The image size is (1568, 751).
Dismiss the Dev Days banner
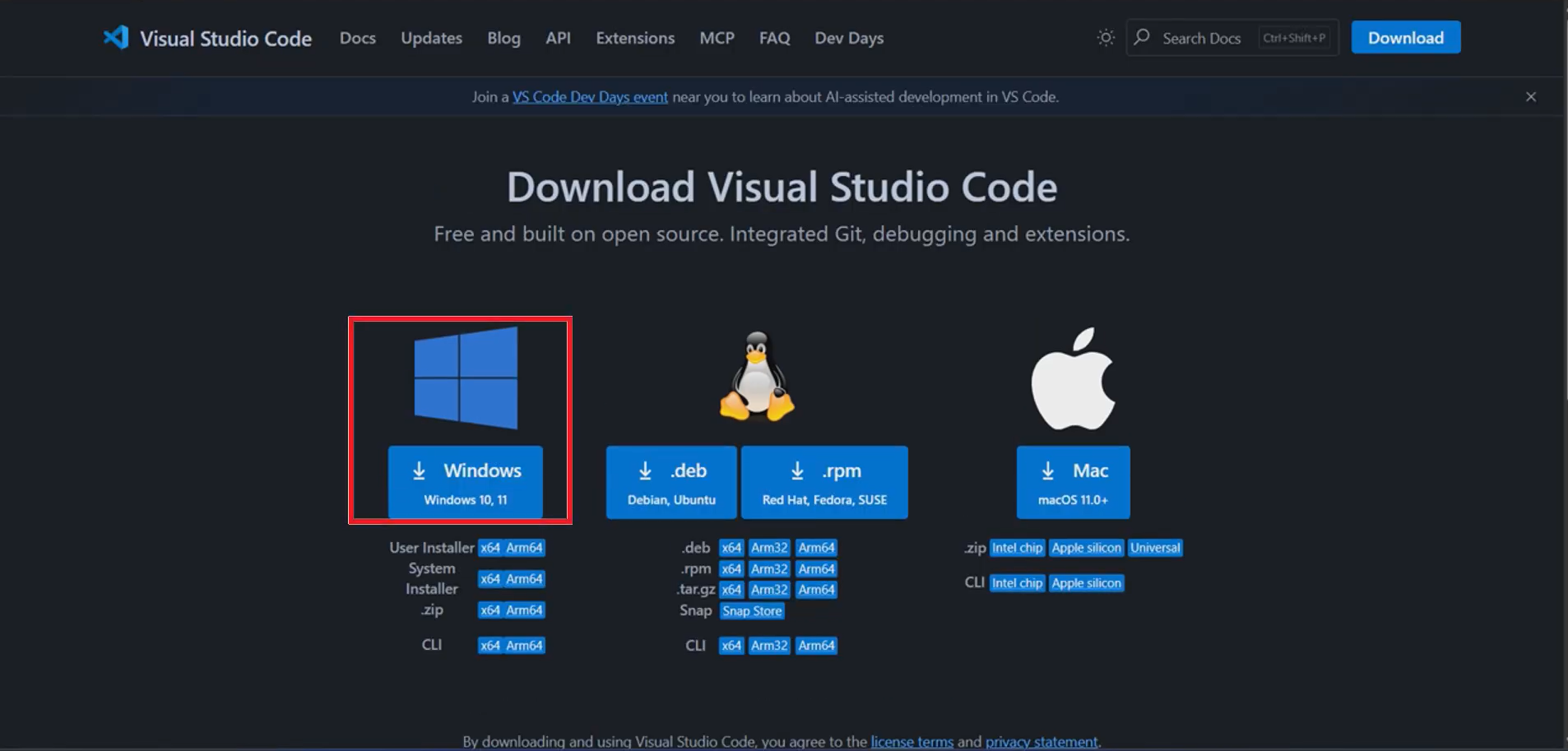pos(1531,96)
